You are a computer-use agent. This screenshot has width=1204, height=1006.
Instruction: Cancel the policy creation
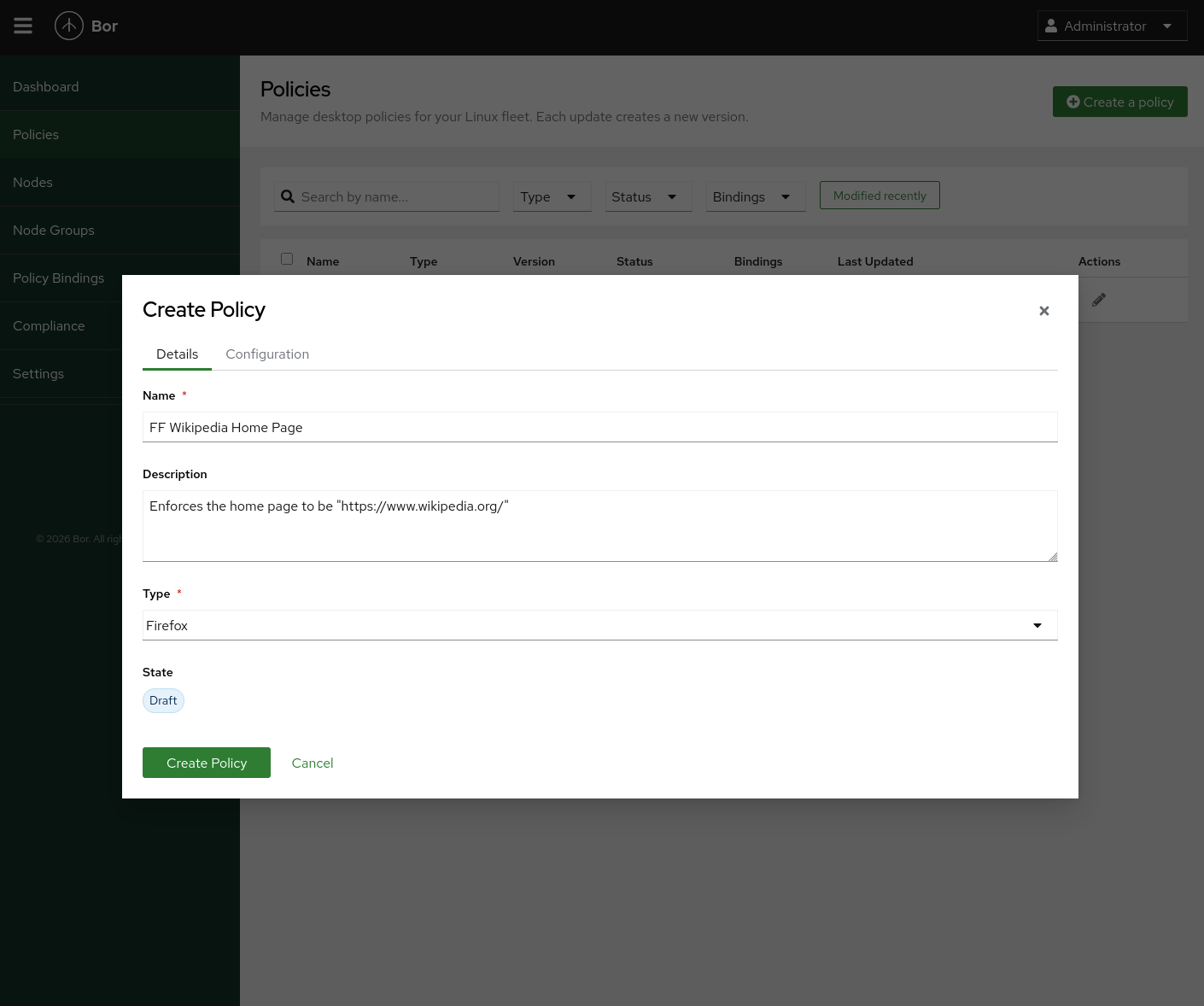click(x=312, y=763)
